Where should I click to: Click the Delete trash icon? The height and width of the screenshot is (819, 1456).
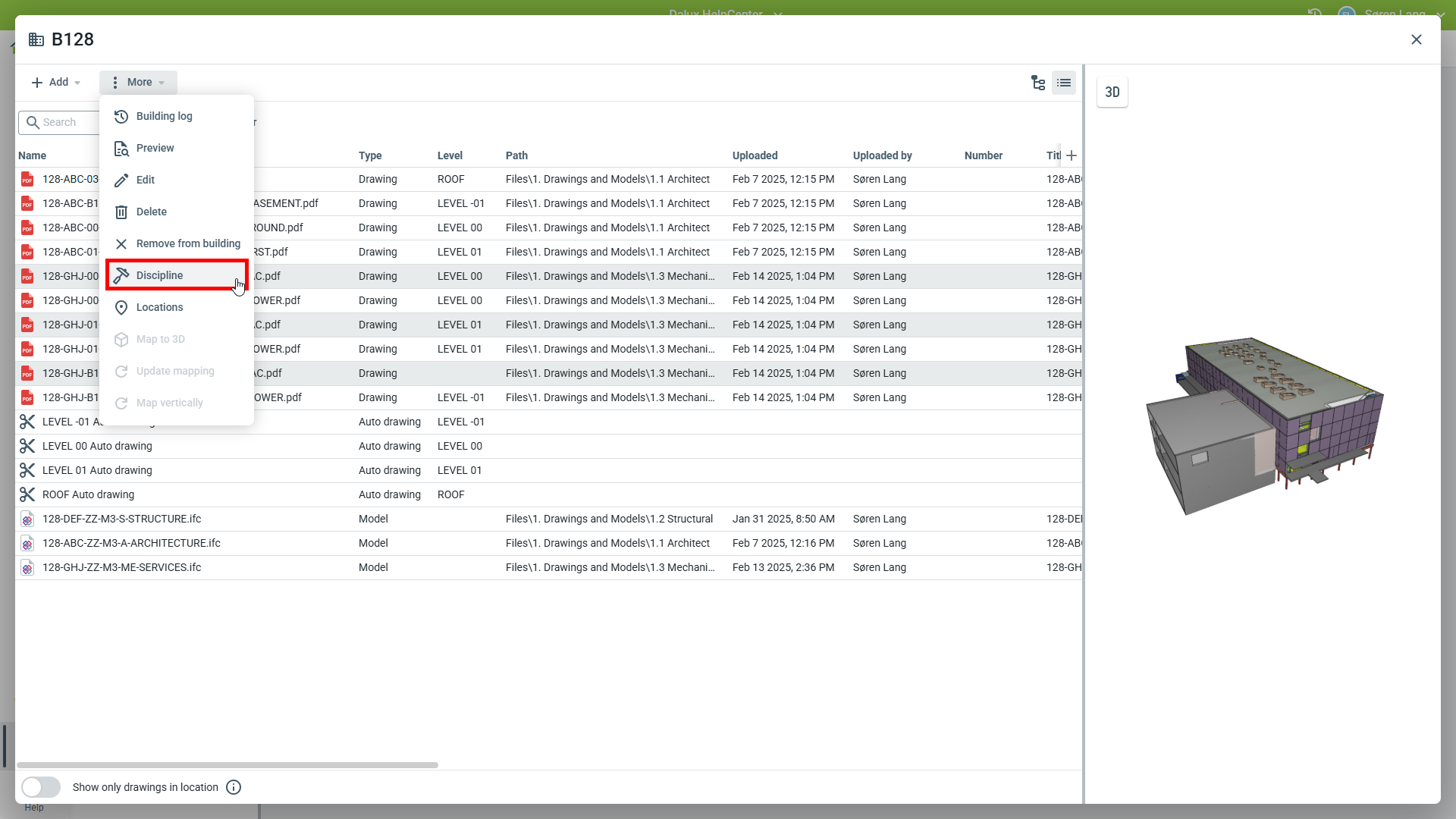(x=121, y=212)
